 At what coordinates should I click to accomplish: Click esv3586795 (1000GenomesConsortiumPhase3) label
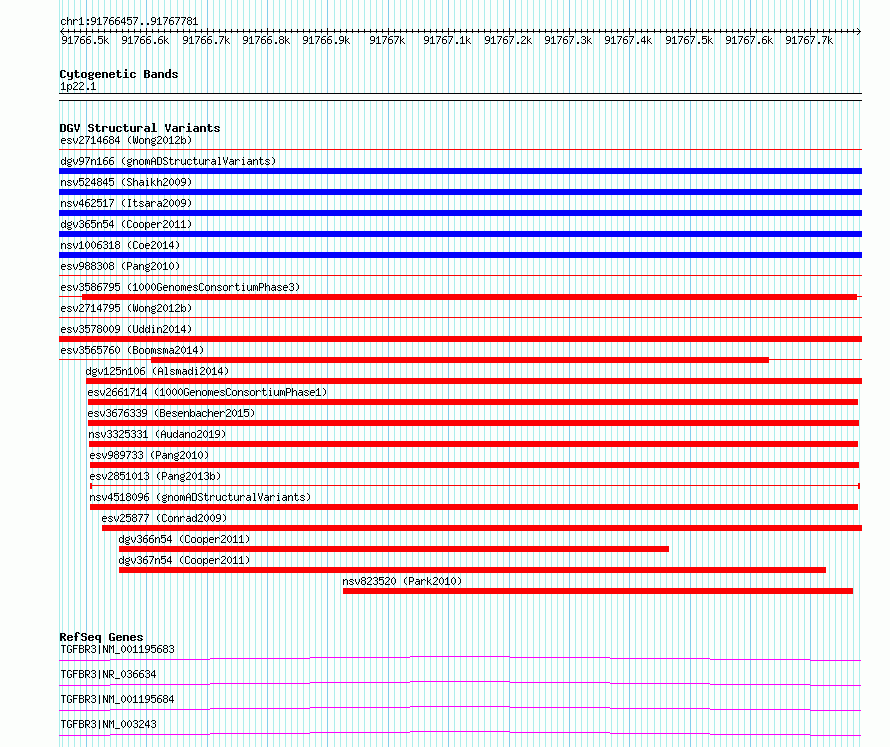pyautogui.click(x=180, y=287)
